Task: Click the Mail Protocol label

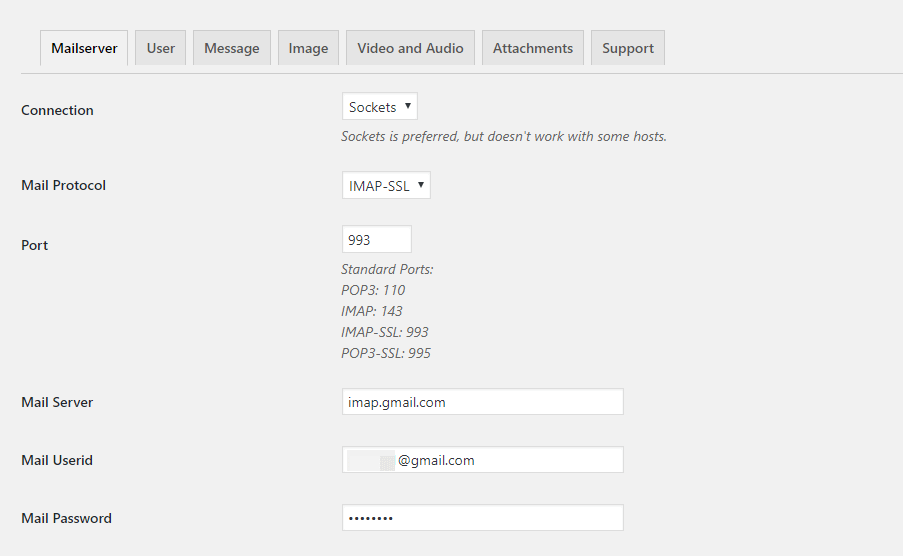Action: pos(63,185)
